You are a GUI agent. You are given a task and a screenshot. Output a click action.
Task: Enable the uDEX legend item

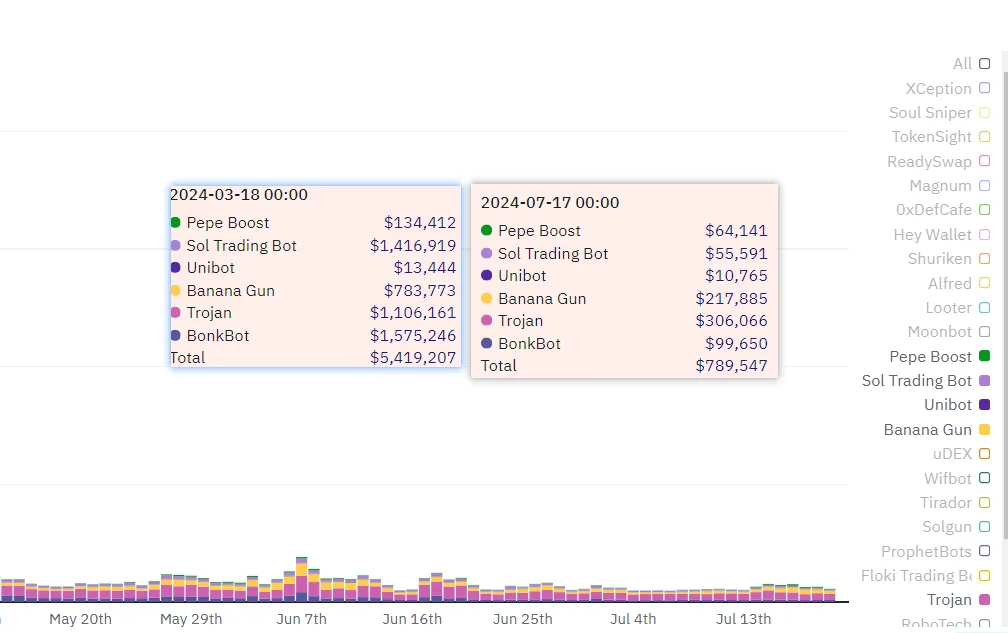[x=984, y=454]
